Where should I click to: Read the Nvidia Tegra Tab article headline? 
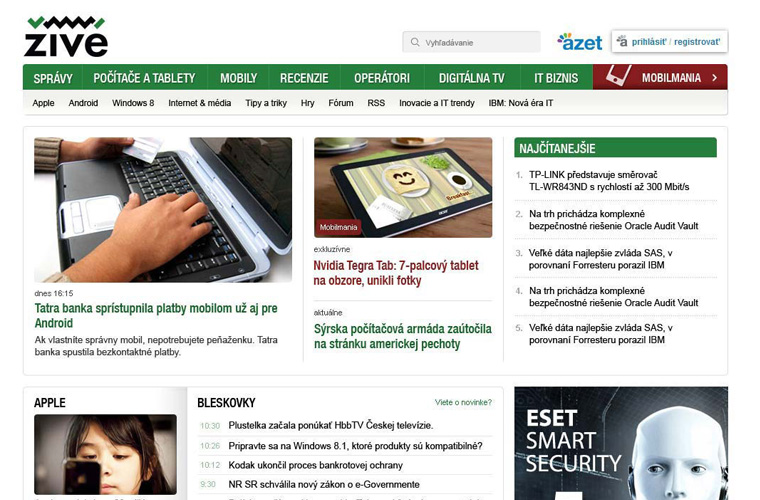click(x=396, y=273)
